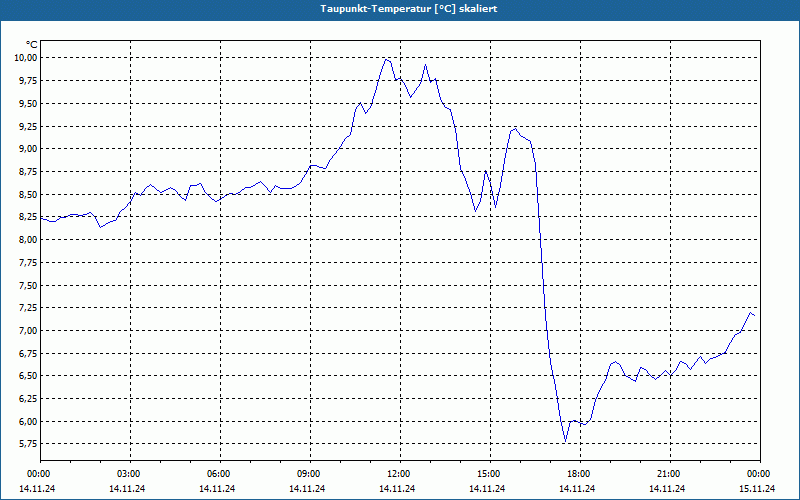Click the '14.11.24' date under 03:00

point(127,488)
